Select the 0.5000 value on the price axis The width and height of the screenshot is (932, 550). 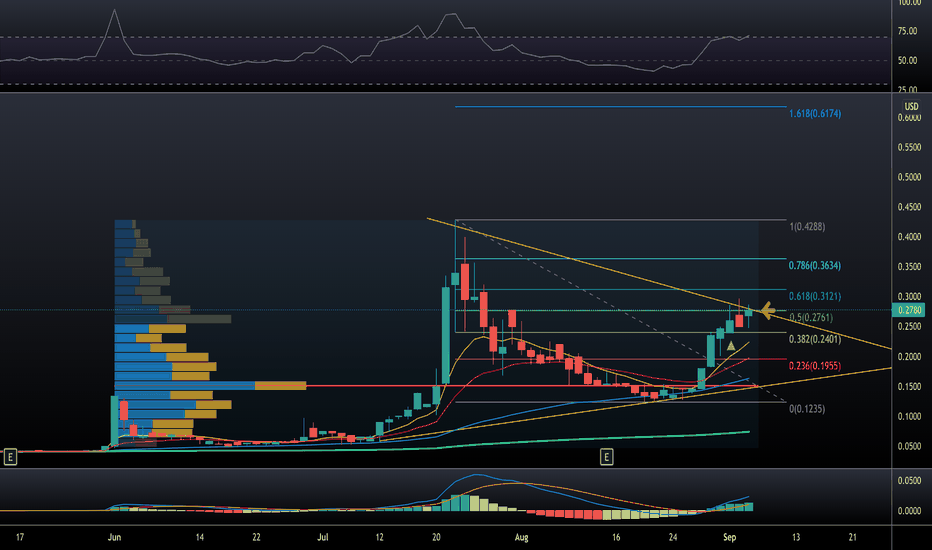[x=909, y=177]
